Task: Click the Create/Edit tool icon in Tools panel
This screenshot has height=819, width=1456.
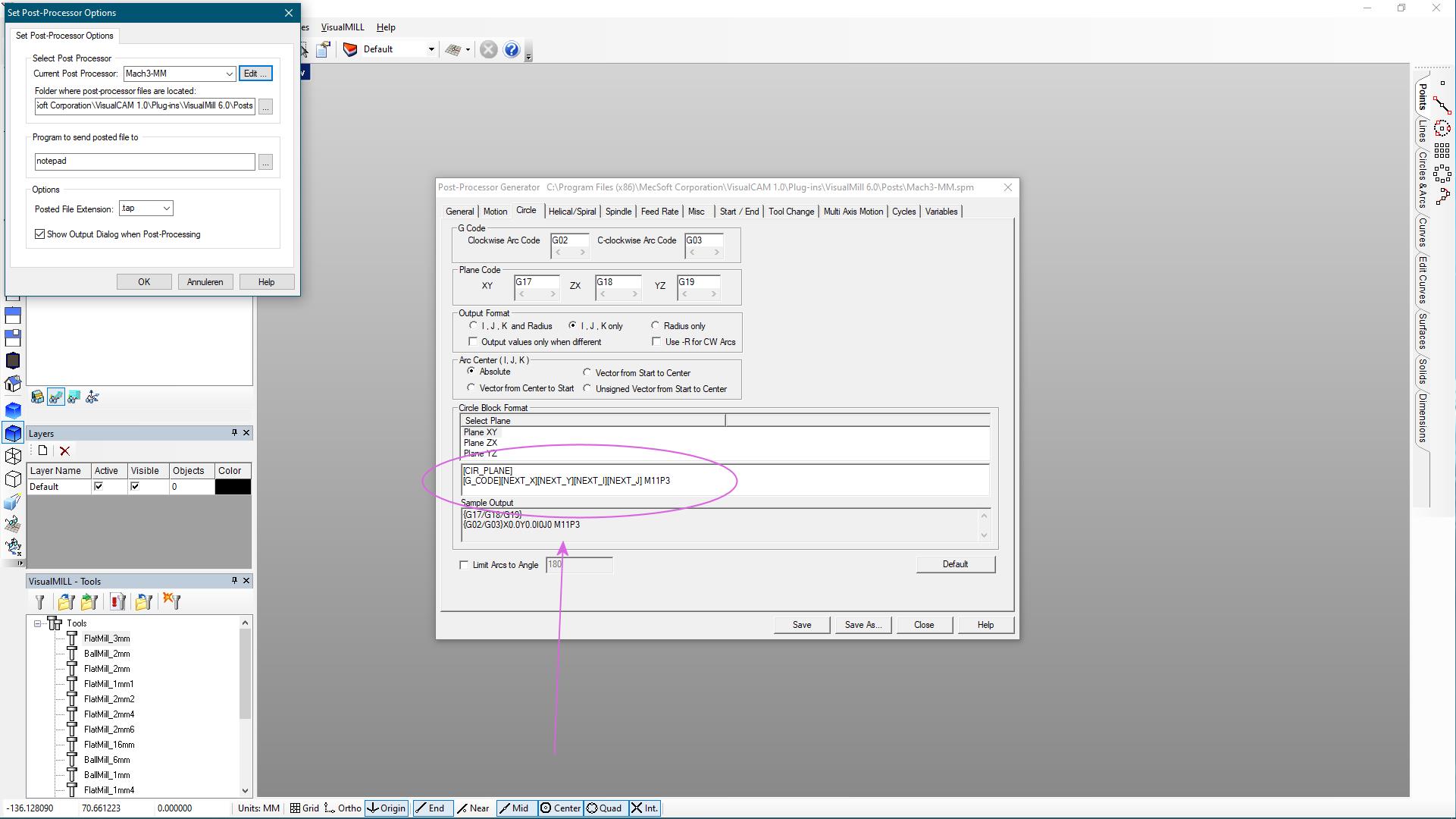Action: pyautogui.click(x=39, y=602)
